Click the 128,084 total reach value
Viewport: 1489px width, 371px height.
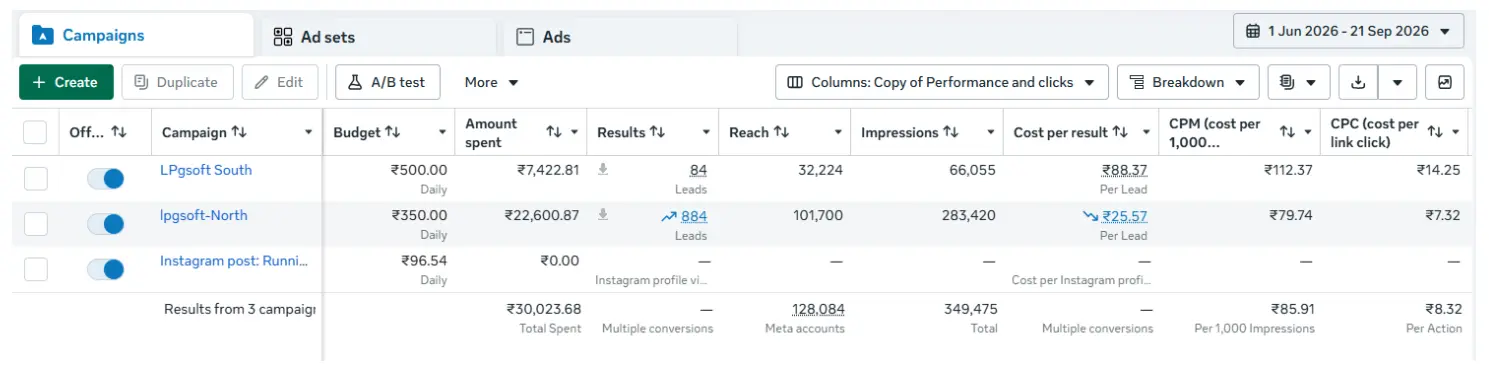point(818,309)
